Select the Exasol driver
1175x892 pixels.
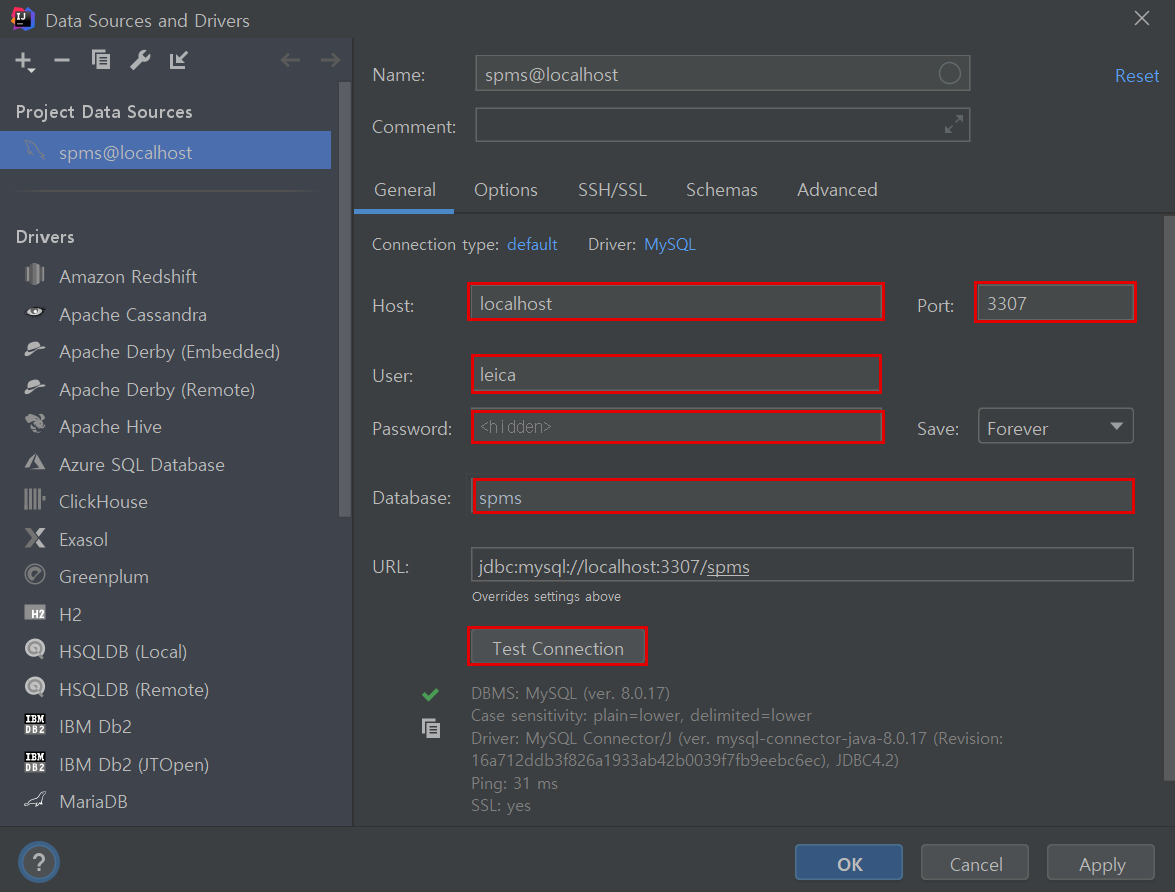coord(83,539)
